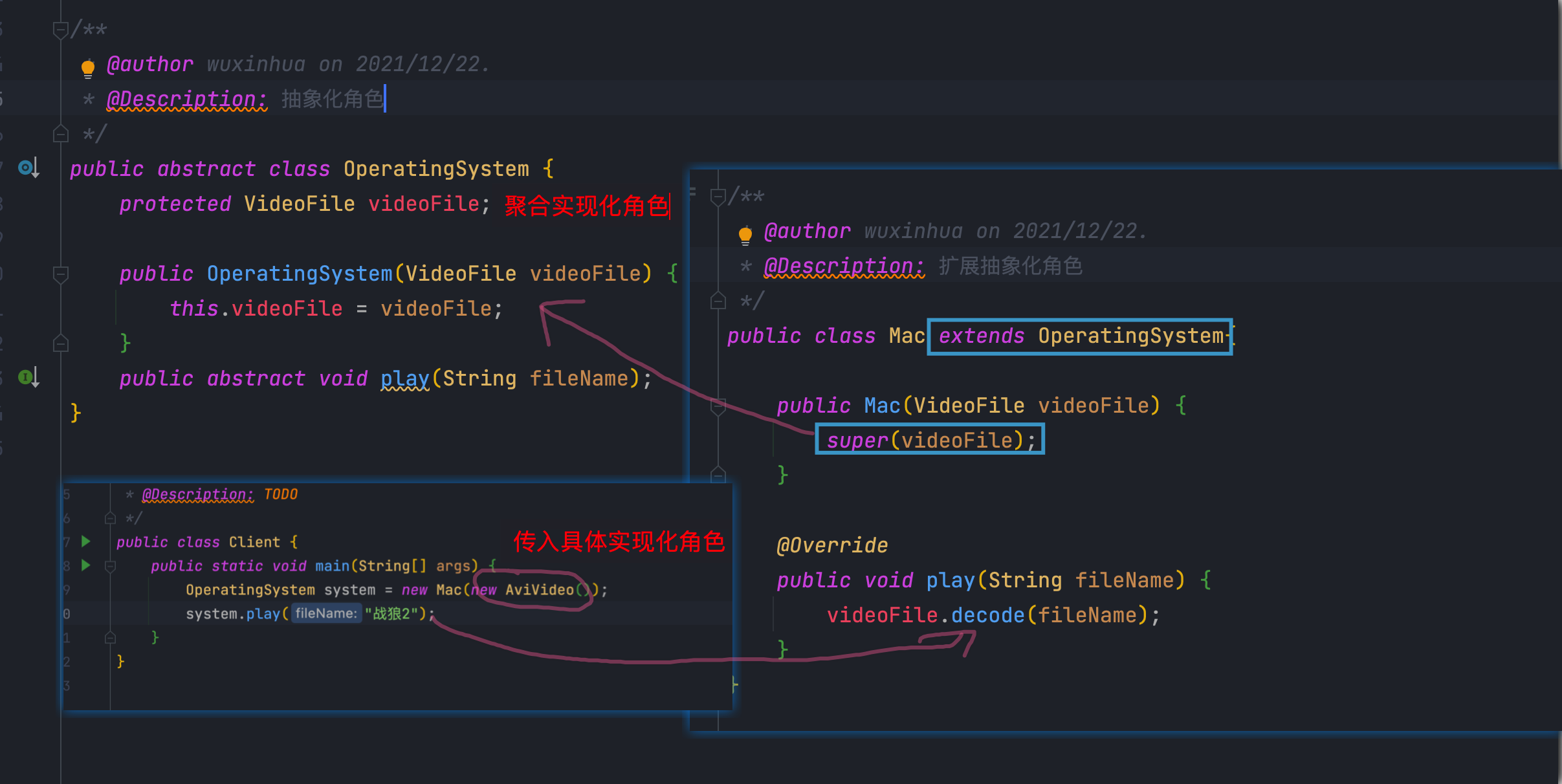Fold the Mac constructor block
1562x784 pixels.
coord(718,406)
